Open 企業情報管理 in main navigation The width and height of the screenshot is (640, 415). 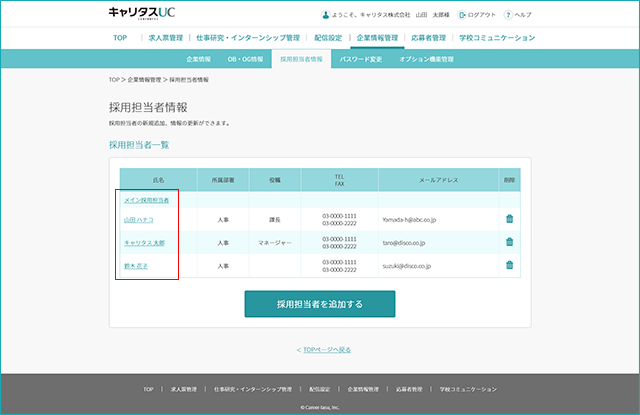coord(377,38)
